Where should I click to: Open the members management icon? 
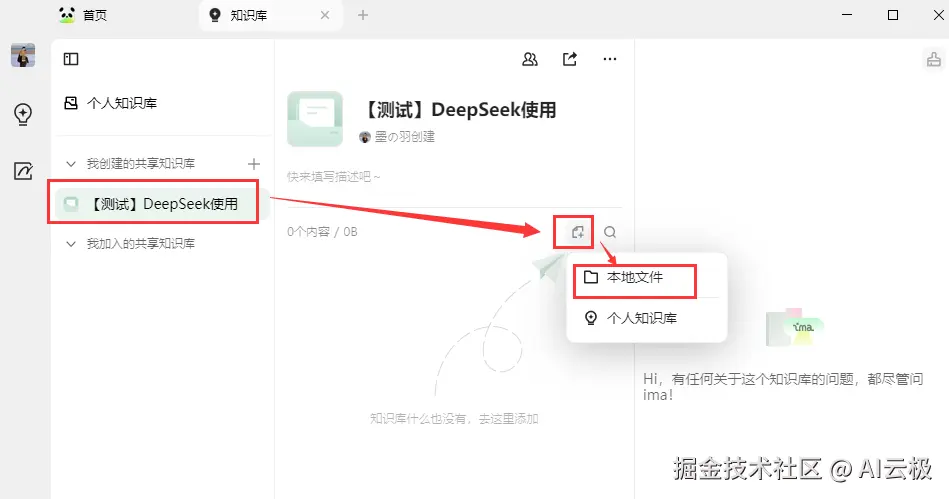coord(530,59)
